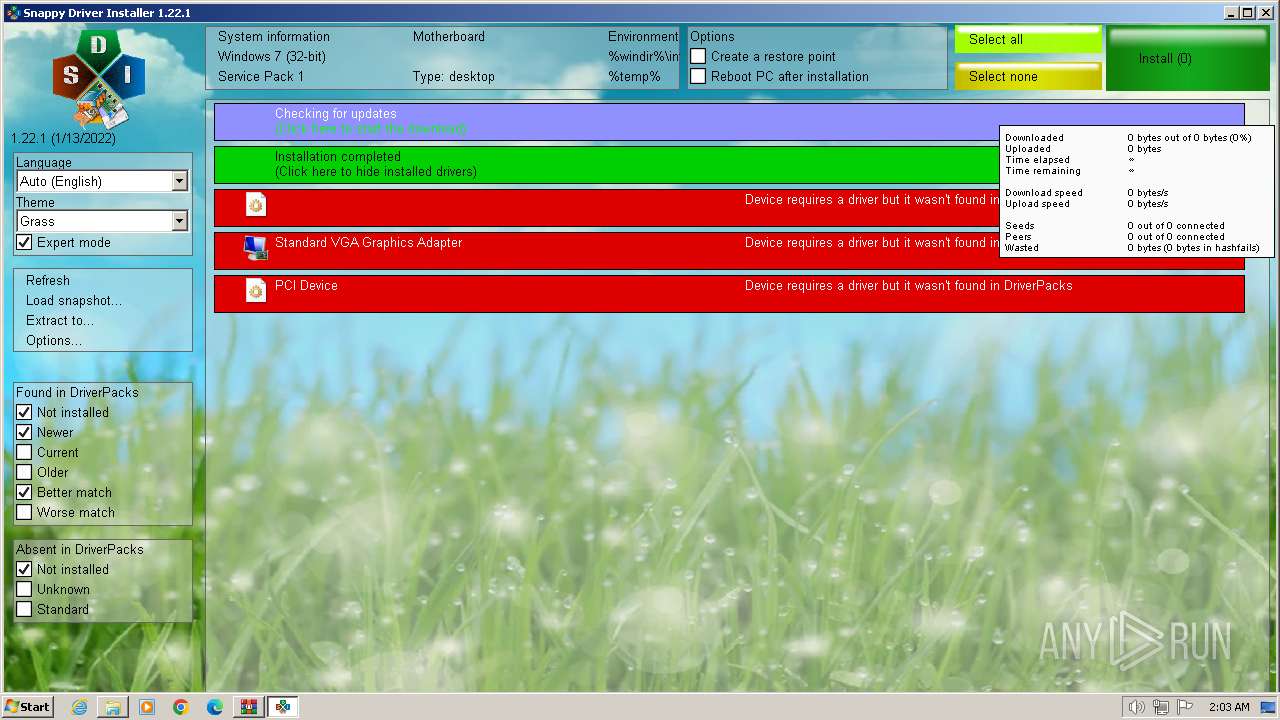Toggle Expert mode checkbox
The height and width of the screenshot is (720, 1280).
tap(24, 243)
